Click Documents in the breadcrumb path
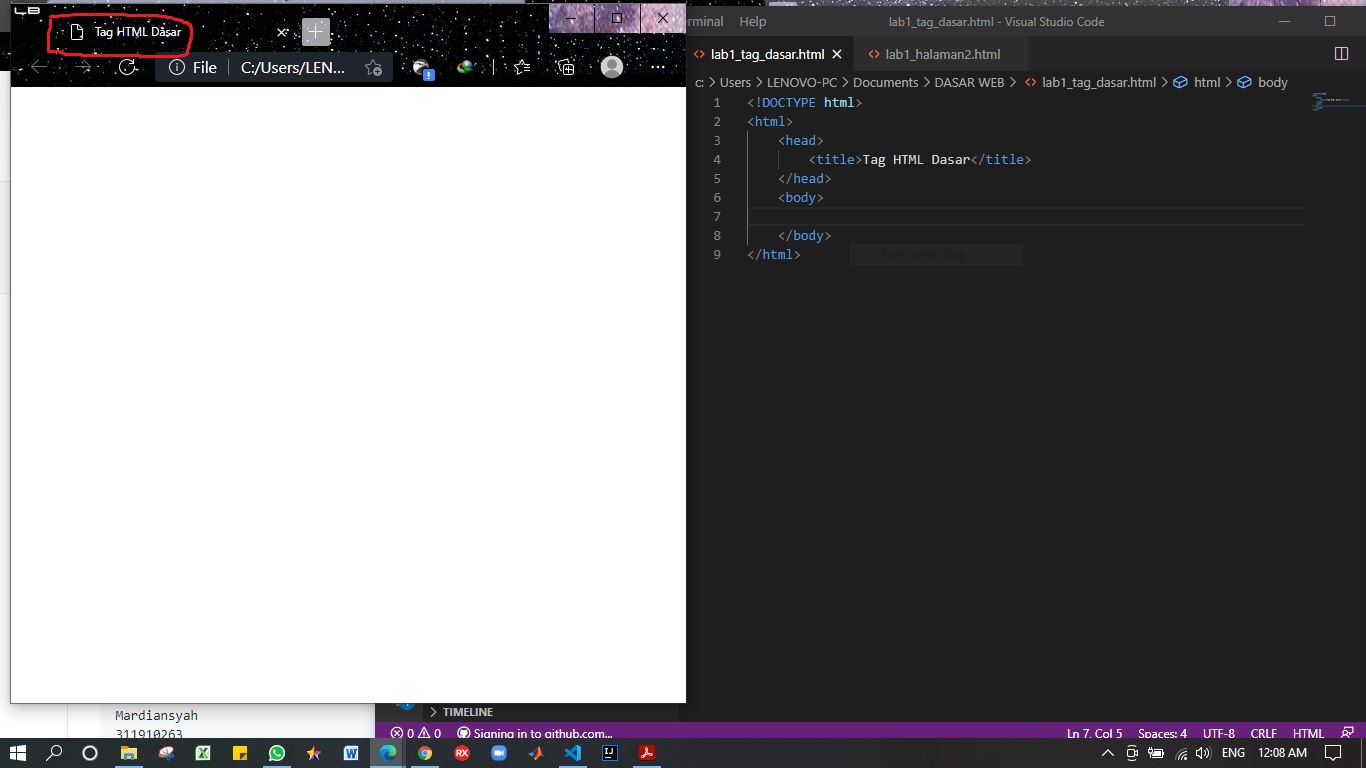 point(885,82)
